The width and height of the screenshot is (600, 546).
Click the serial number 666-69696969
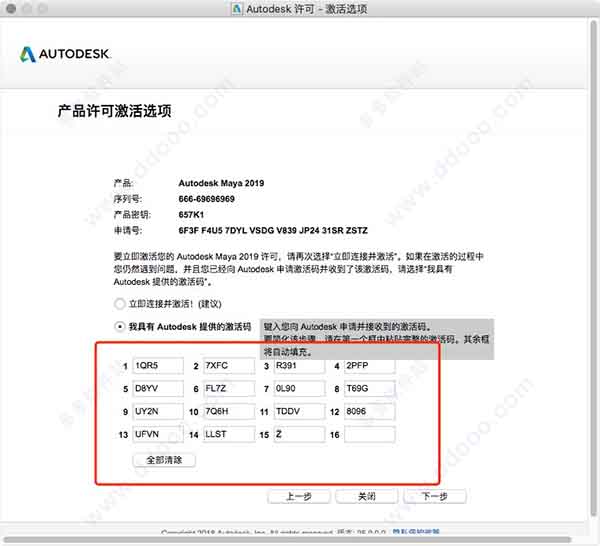pyautogui.click(x=207, y=199)
